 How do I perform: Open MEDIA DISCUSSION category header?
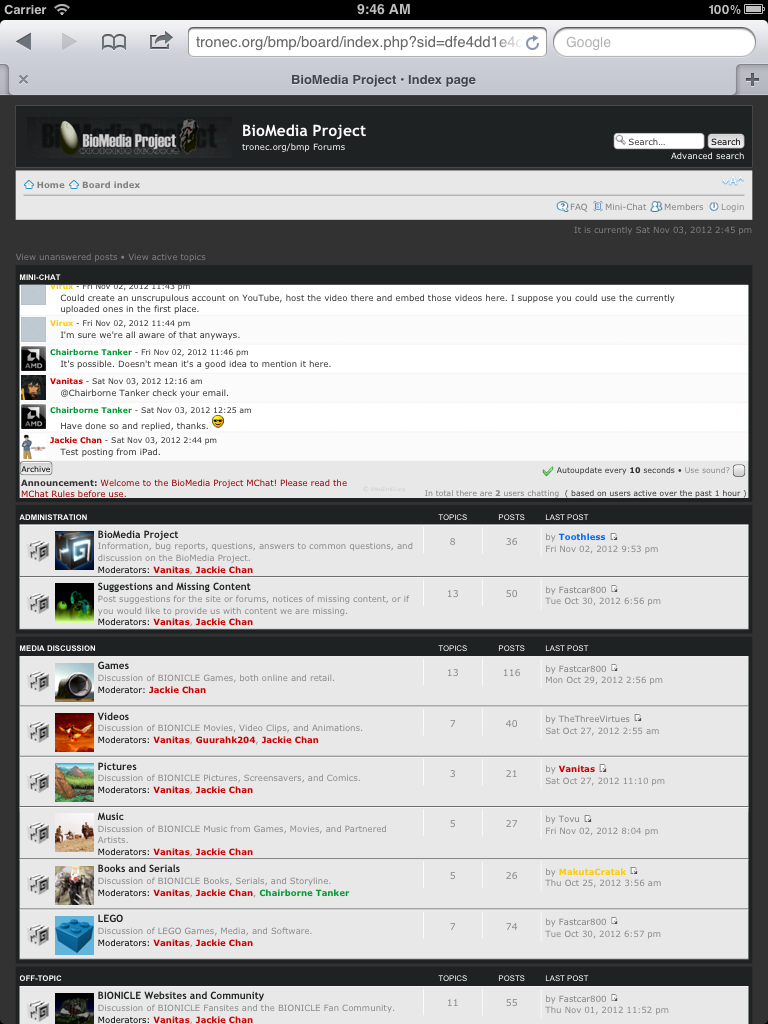(57, 648)
